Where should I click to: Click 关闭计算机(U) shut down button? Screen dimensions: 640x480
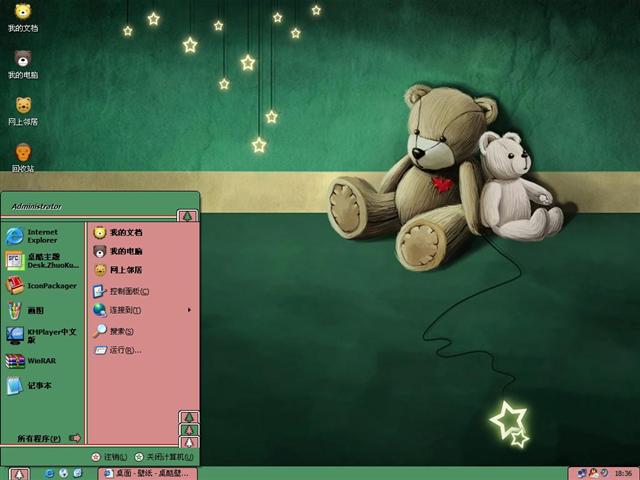[x=164, y=457]
